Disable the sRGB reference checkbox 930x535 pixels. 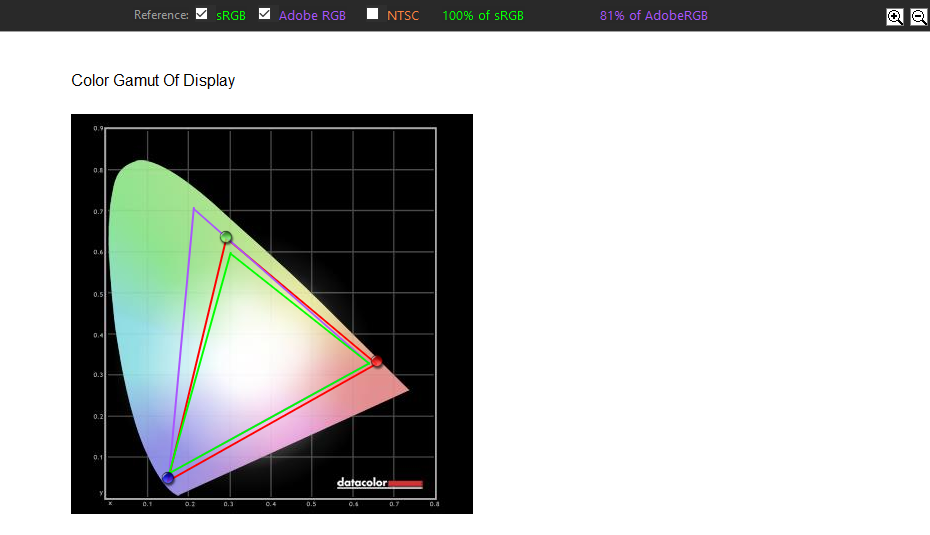pos(202,14)
